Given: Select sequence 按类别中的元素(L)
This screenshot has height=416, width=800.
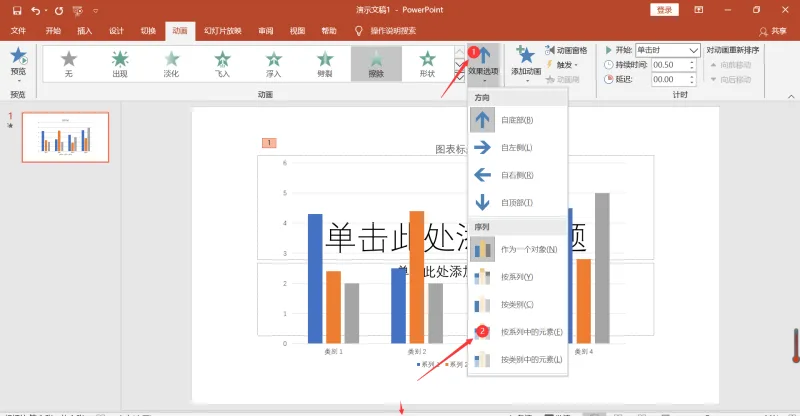Looking at the screenshot, I should 518,359.
